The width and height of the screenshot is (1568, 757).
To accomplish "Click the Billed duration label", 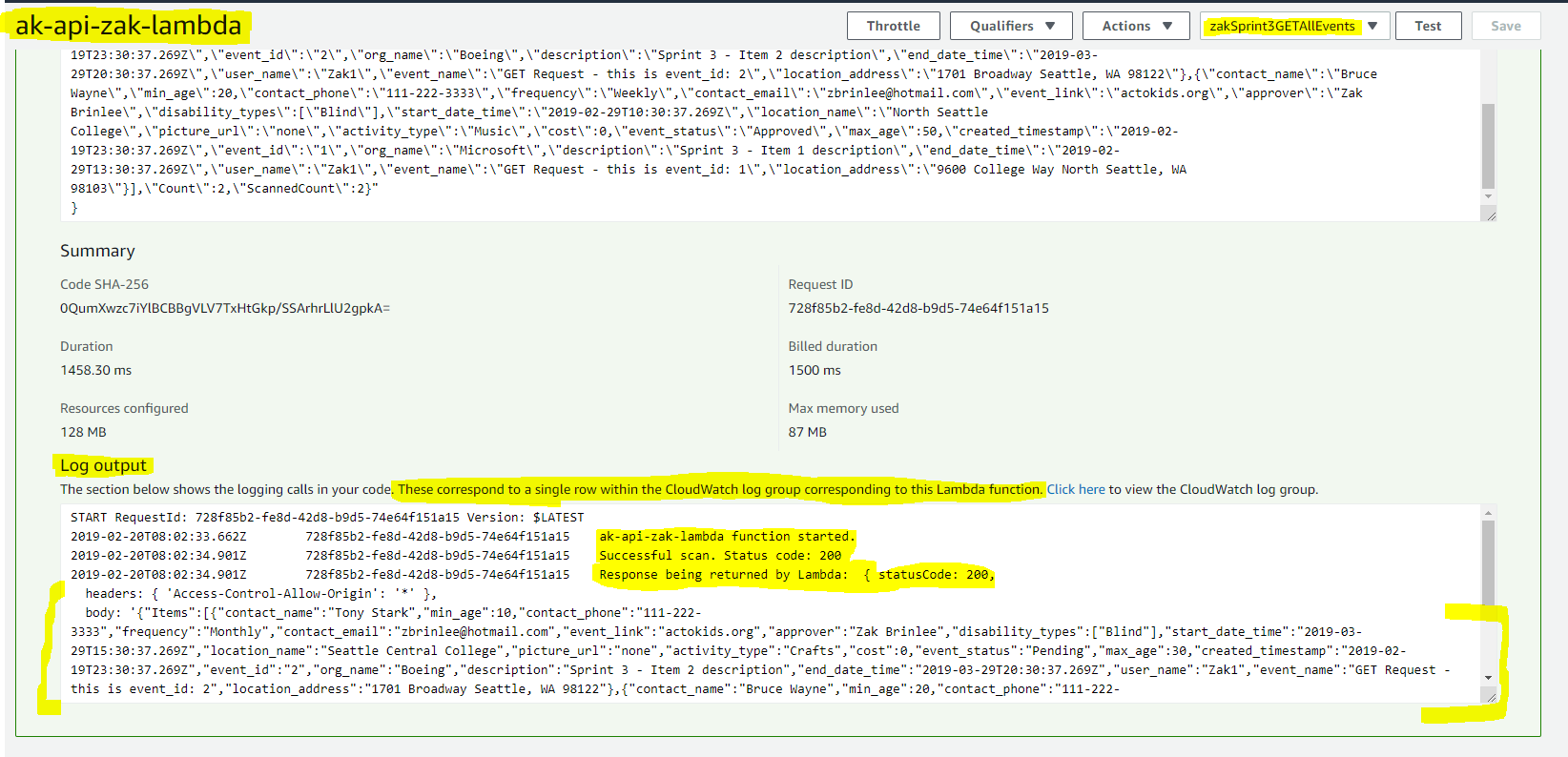I will [x=833, y=346].
